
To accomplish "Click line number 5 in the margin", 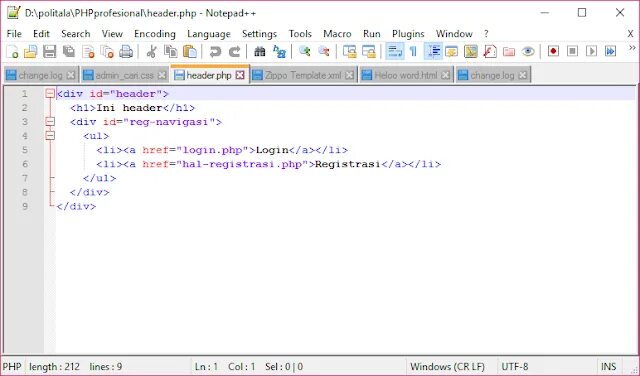I will (25, 150).
